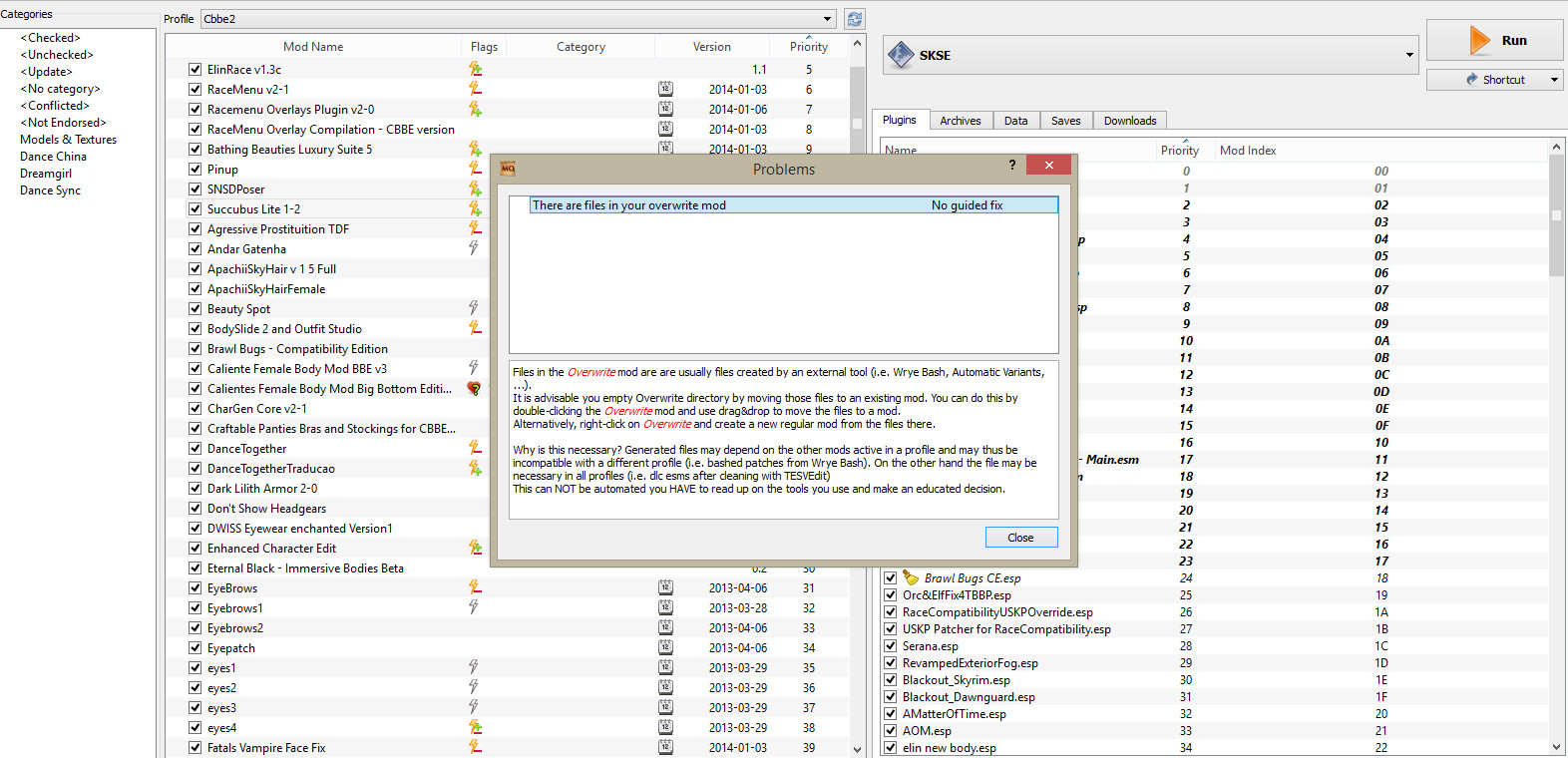Click the heart flag icon on Calientes Big Bottom
The height and width of the screenshot is (758, 1568).
click(475, 388)
